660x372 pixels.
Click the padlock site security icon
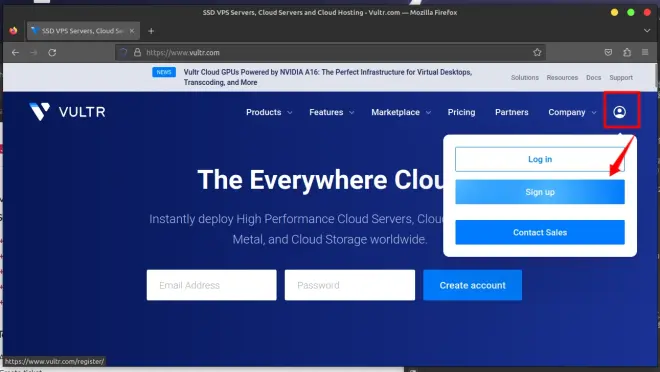137,53
